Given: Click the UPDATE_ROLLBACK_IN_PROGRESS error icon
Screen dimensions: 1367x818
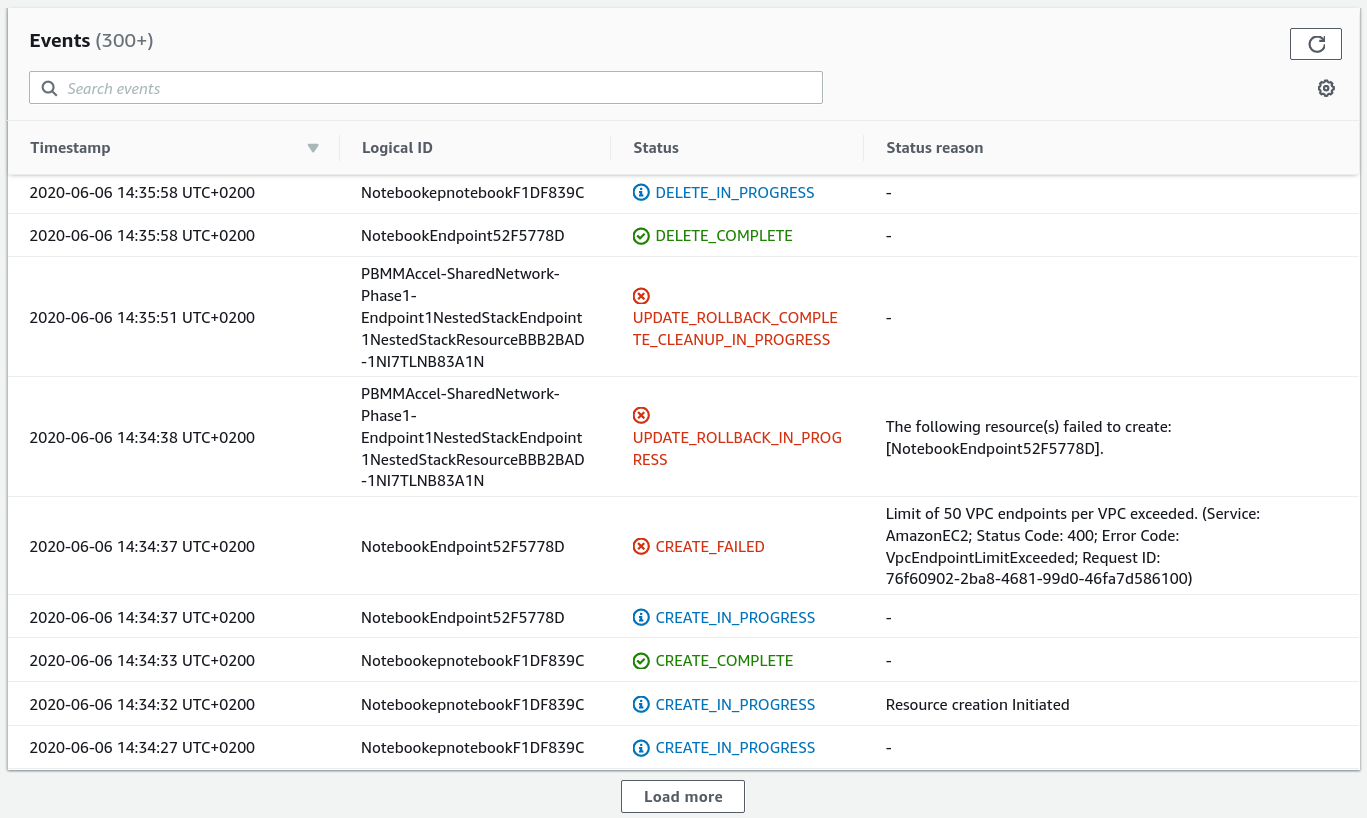Looking at the screenshot, I should 641,415.
